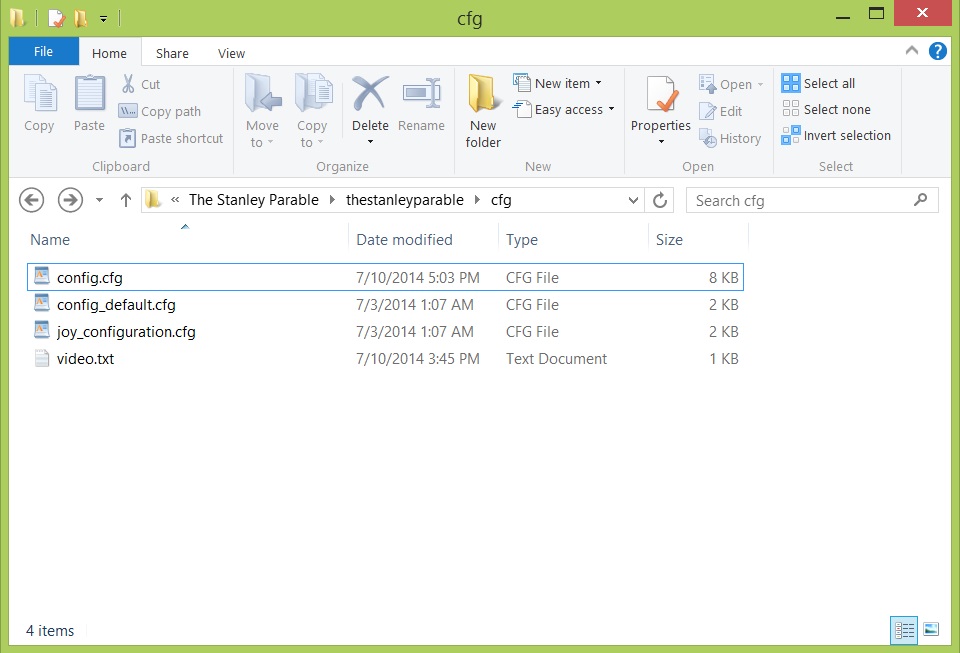960x653 pixels.
Task: Click Invert selection
Action: coord(836,135)
